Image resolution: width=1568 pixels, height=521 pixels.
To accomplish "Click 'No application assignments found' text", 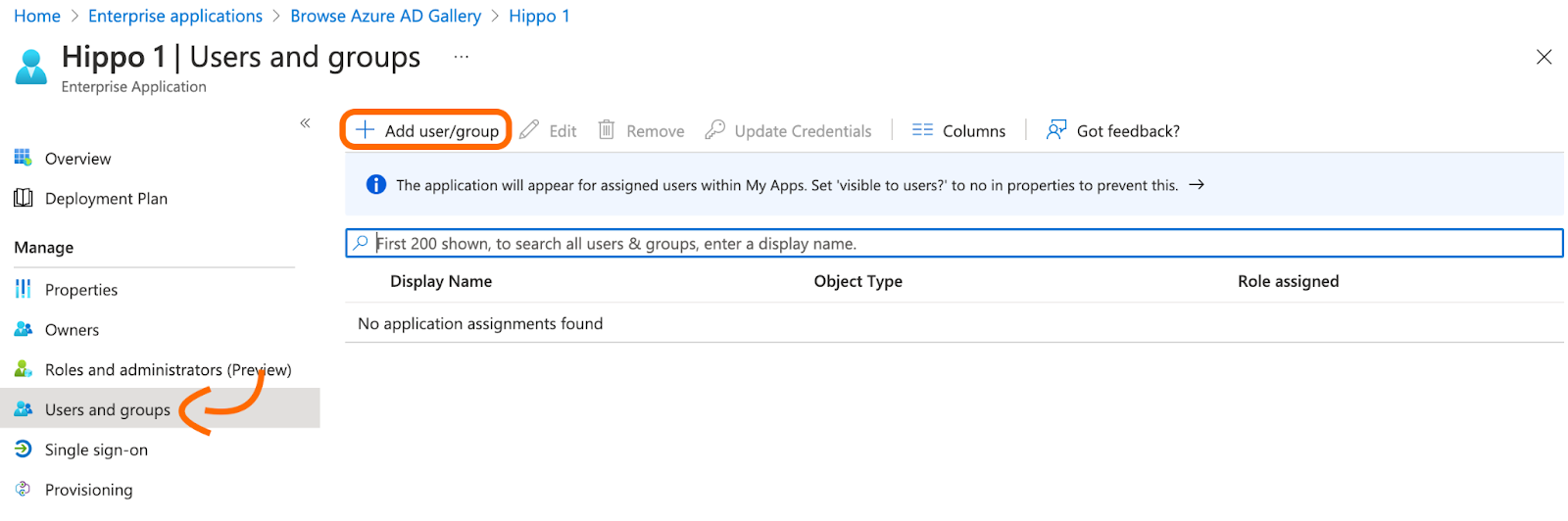I will pos(480,323).
